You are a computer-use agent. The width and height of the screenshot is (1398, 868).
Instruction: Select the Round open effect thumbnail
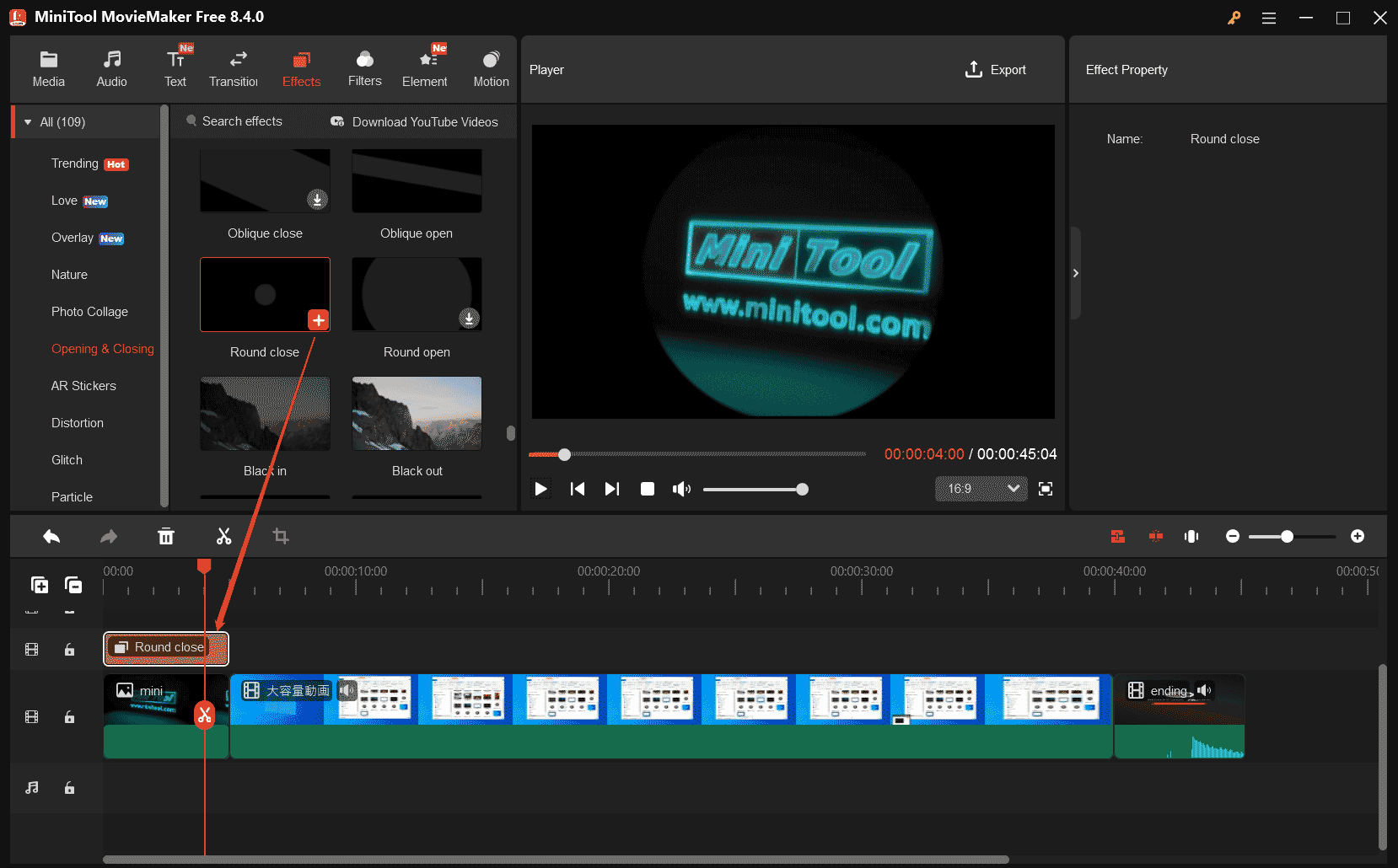click(417, 294)
